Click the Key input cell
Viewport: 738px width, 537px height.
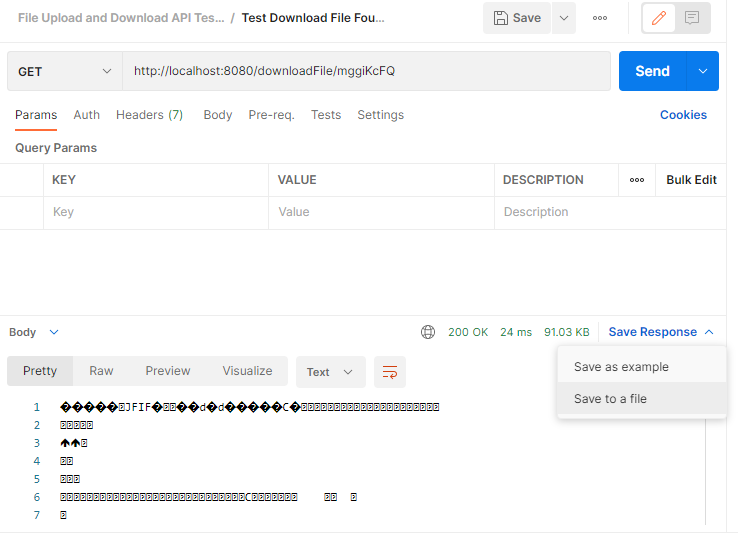coord(156,212)
